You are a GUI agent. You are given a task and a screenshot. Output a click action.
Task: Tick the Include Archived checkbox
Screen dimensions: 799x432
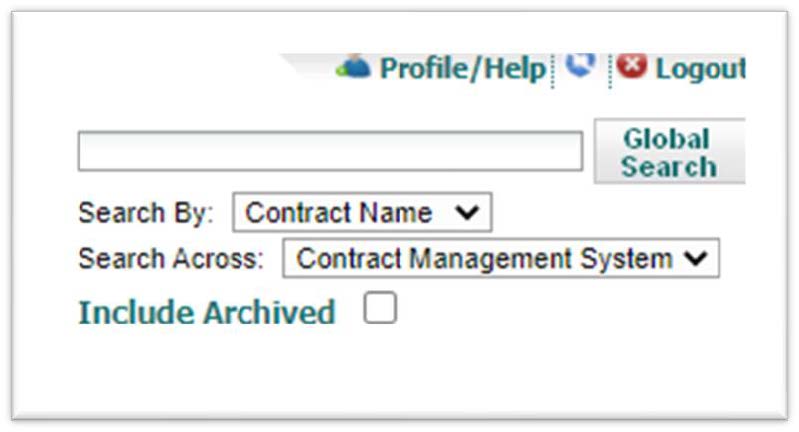pos(380,309)
